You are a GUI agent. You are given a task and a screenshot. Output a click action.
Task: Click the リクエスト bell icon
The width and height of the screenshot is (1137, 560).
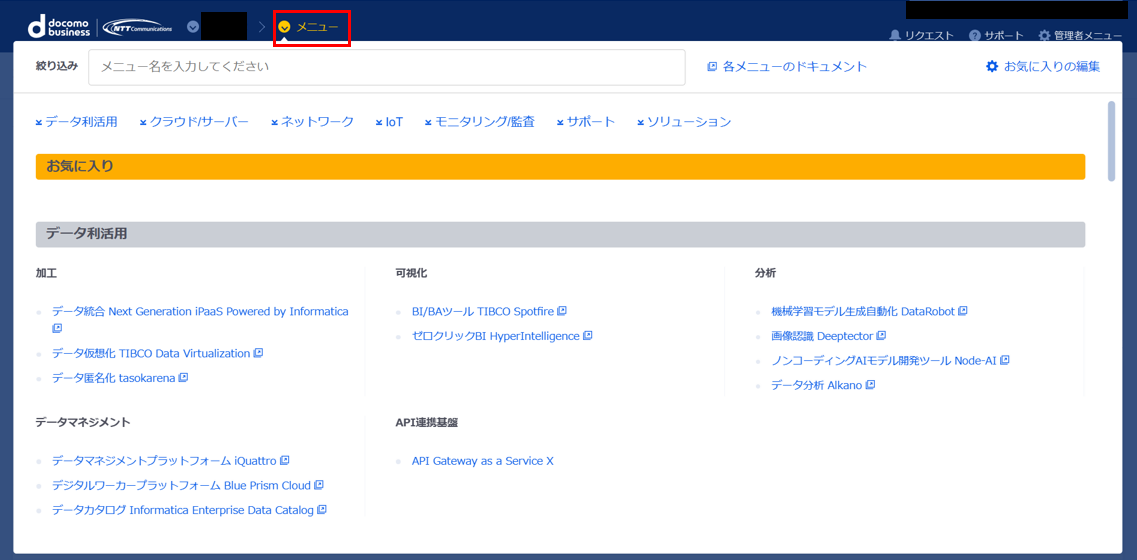pos(895,35)
